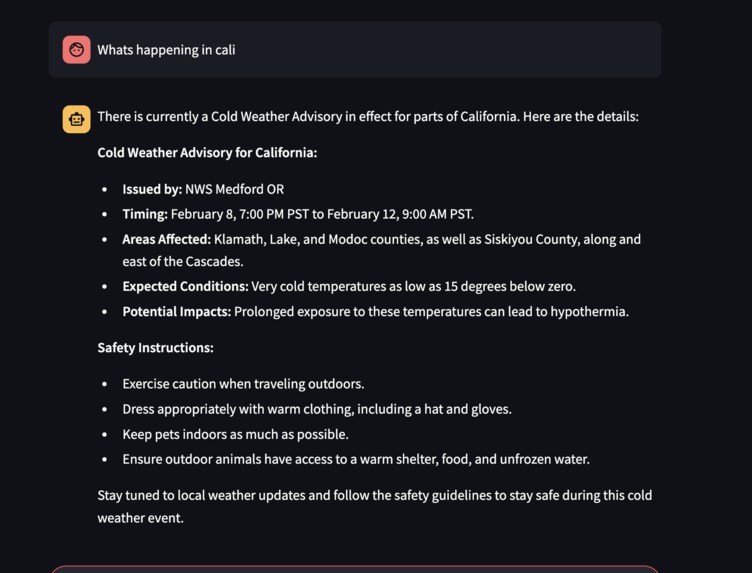Focus the chat input box at bottom
This screenshot has height=573, width=752.
click(x=355, y=569)
